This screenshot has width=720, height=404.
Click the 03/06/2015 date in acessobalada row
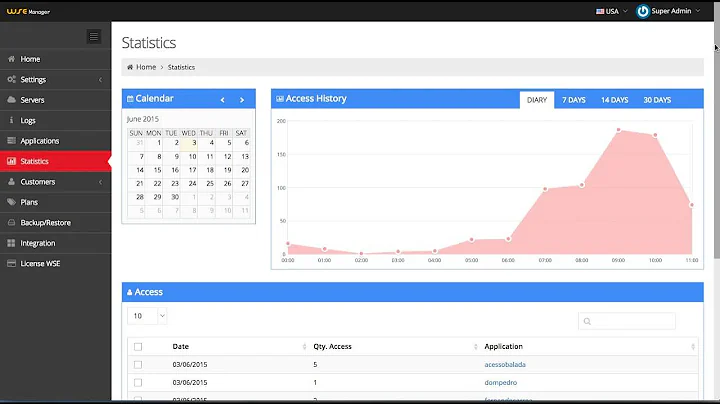(x=190, y=365)
